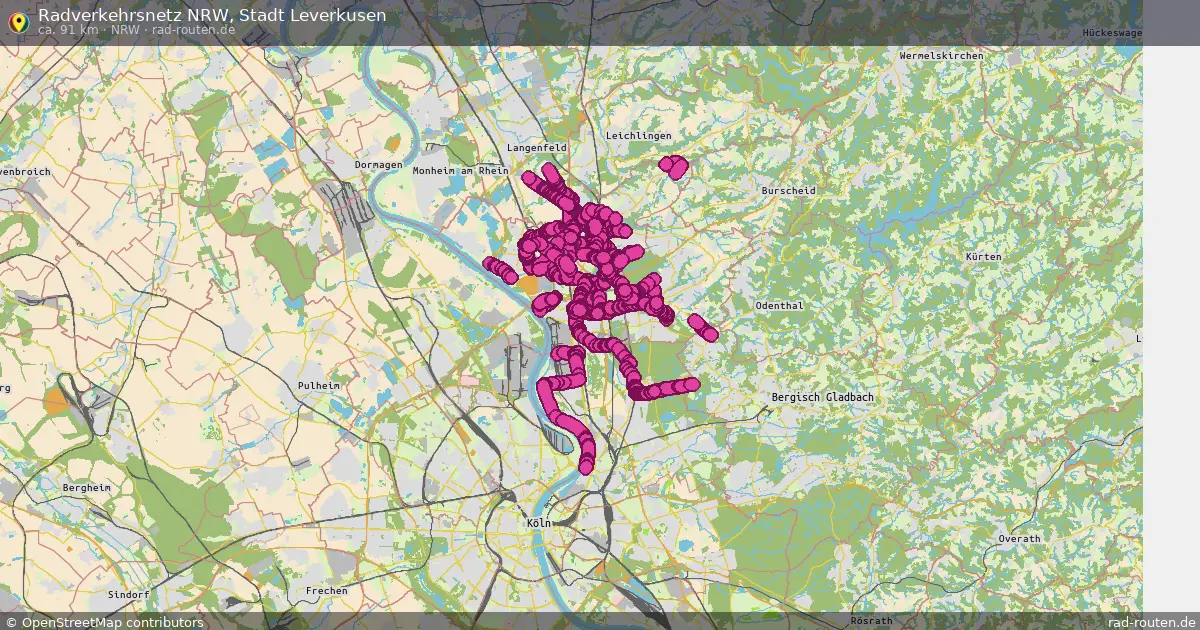Image resolution: width=1200 pixels, height=630 pixels.
Task: Click the 'Monheim am Rhein' label
Action: click(461, 171)
